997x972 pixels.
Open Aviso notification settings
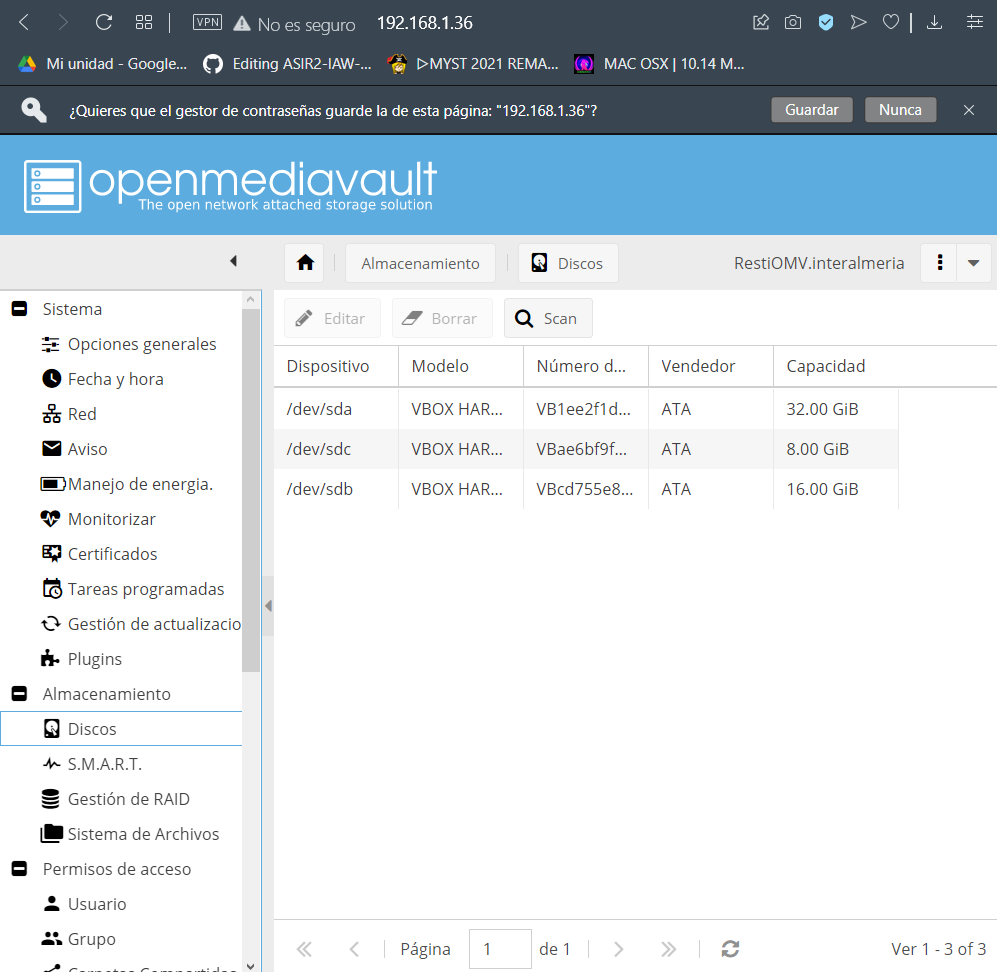click(x=75, y=449)
